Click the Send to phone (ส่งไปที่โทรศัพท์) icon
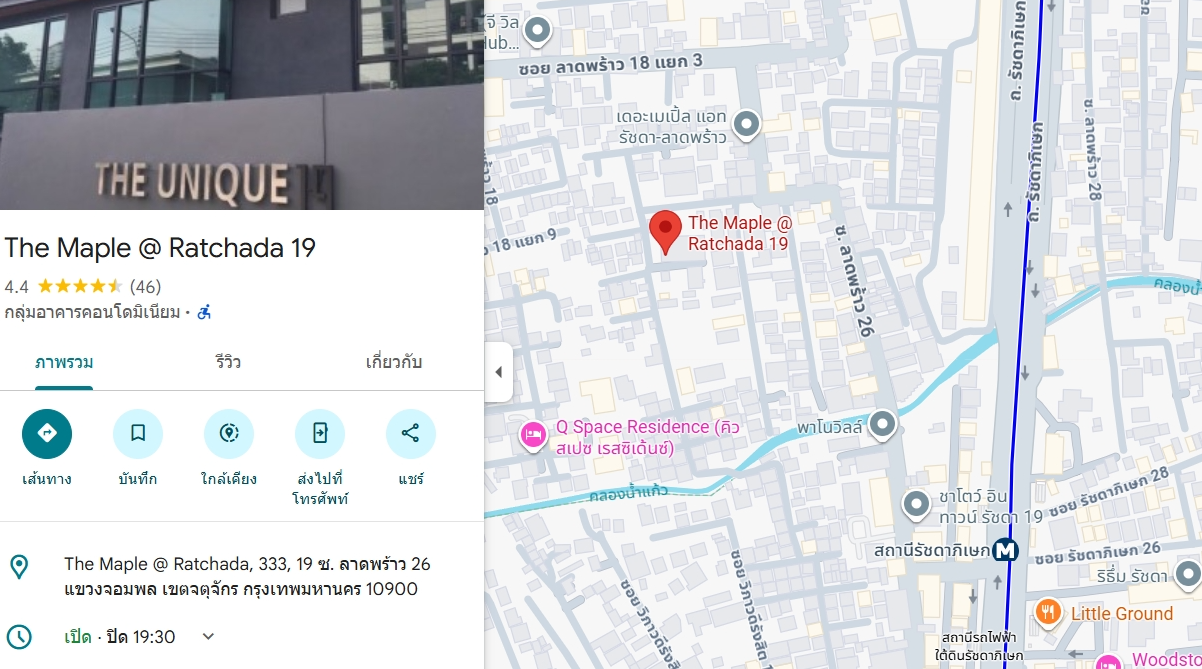The height and width of the screenshot is (669, 1202). pyautogui.click(x=320, y=433)
